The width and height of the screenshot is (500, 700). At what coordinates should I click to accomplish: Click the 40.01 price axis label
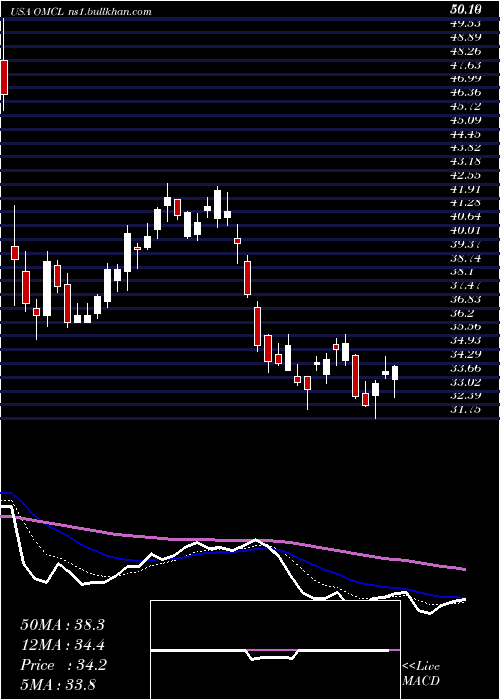pyautogui.click(x=465, y=230)
